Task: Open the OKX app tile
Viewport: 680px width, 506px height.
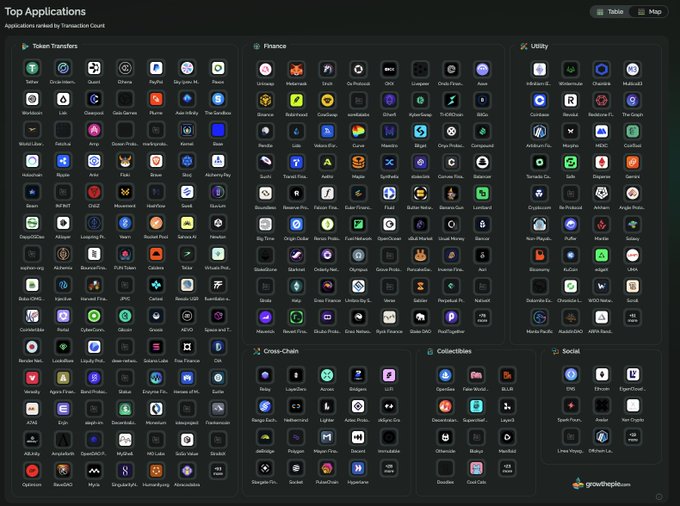Action: point(389,69)
